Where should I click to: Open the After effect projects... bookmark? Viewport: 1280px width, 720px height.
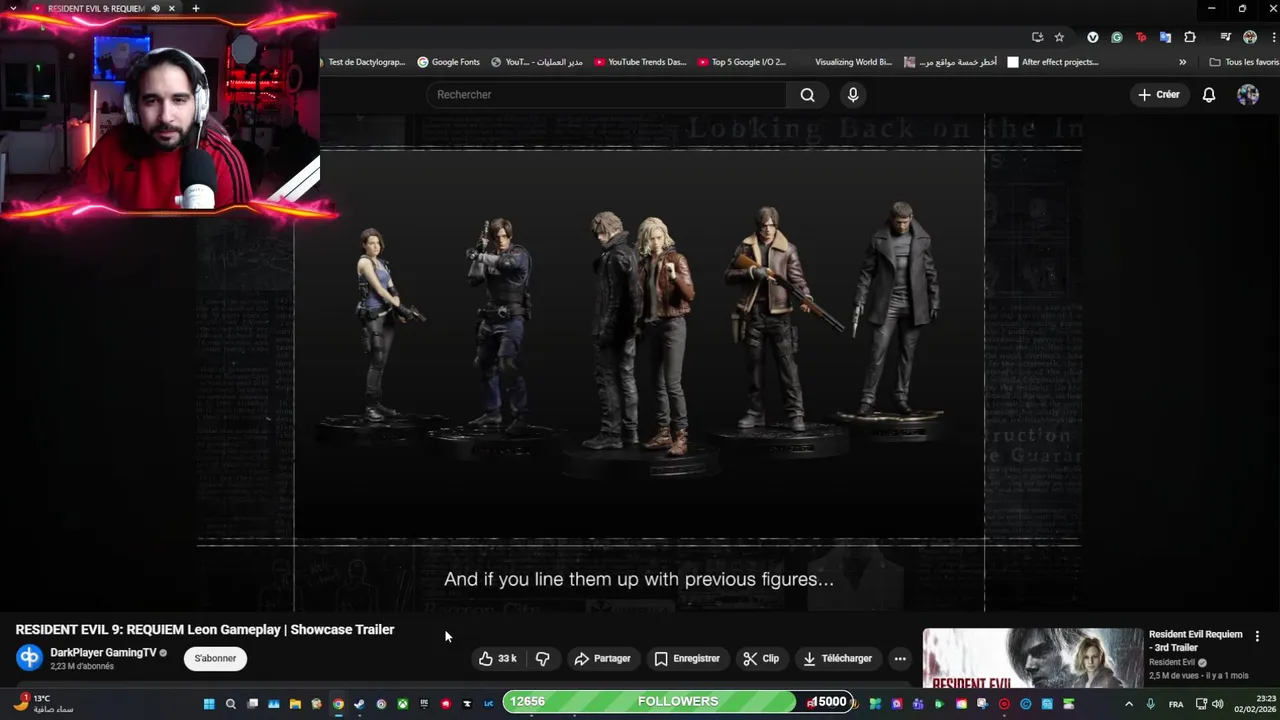point(1052,62)
